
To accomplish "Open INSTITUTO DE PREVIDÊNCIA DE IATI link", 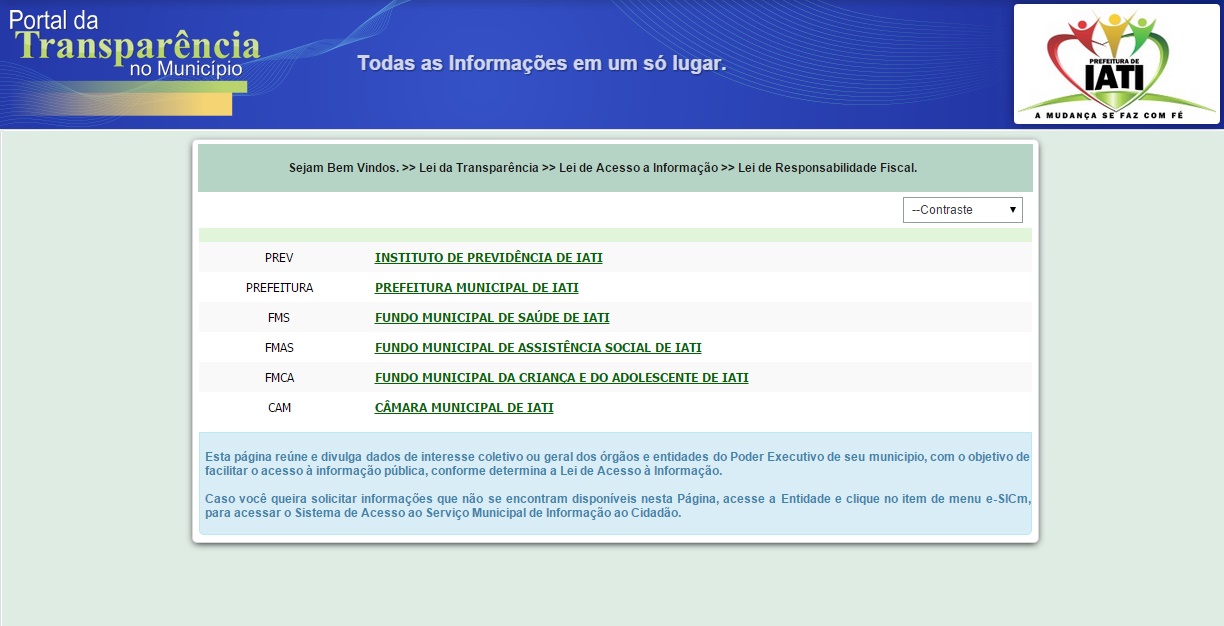I will tap(488, 258).
